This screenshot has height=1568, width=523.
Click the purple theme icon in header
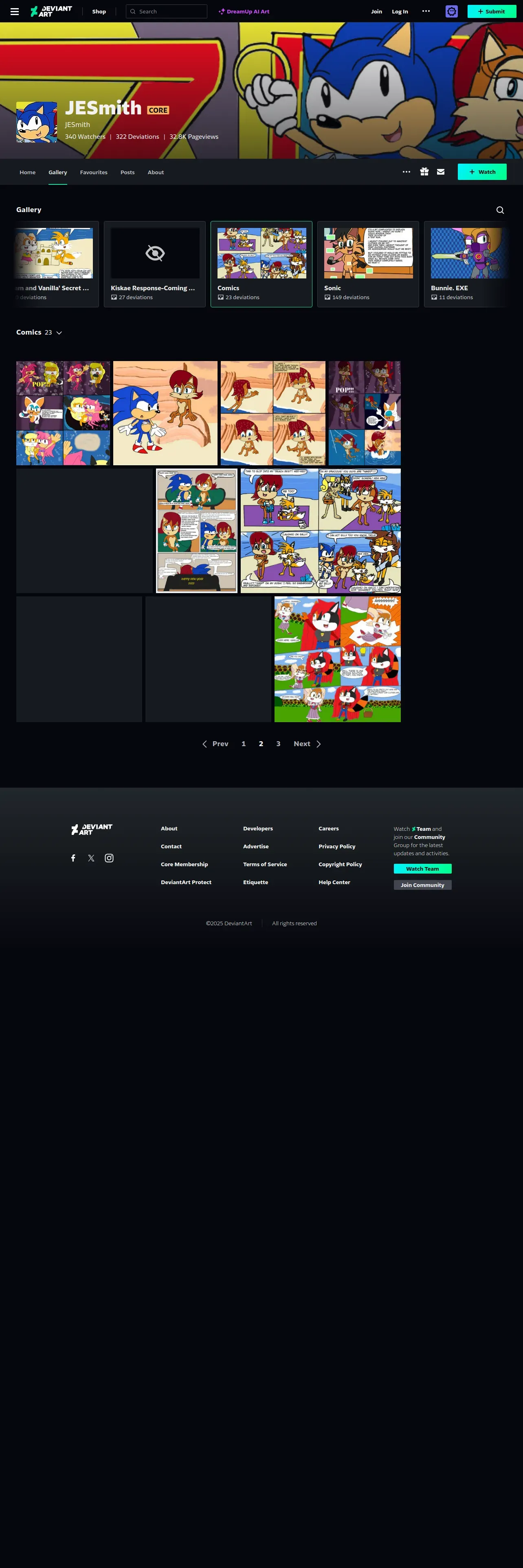click(x=452, y=11)
